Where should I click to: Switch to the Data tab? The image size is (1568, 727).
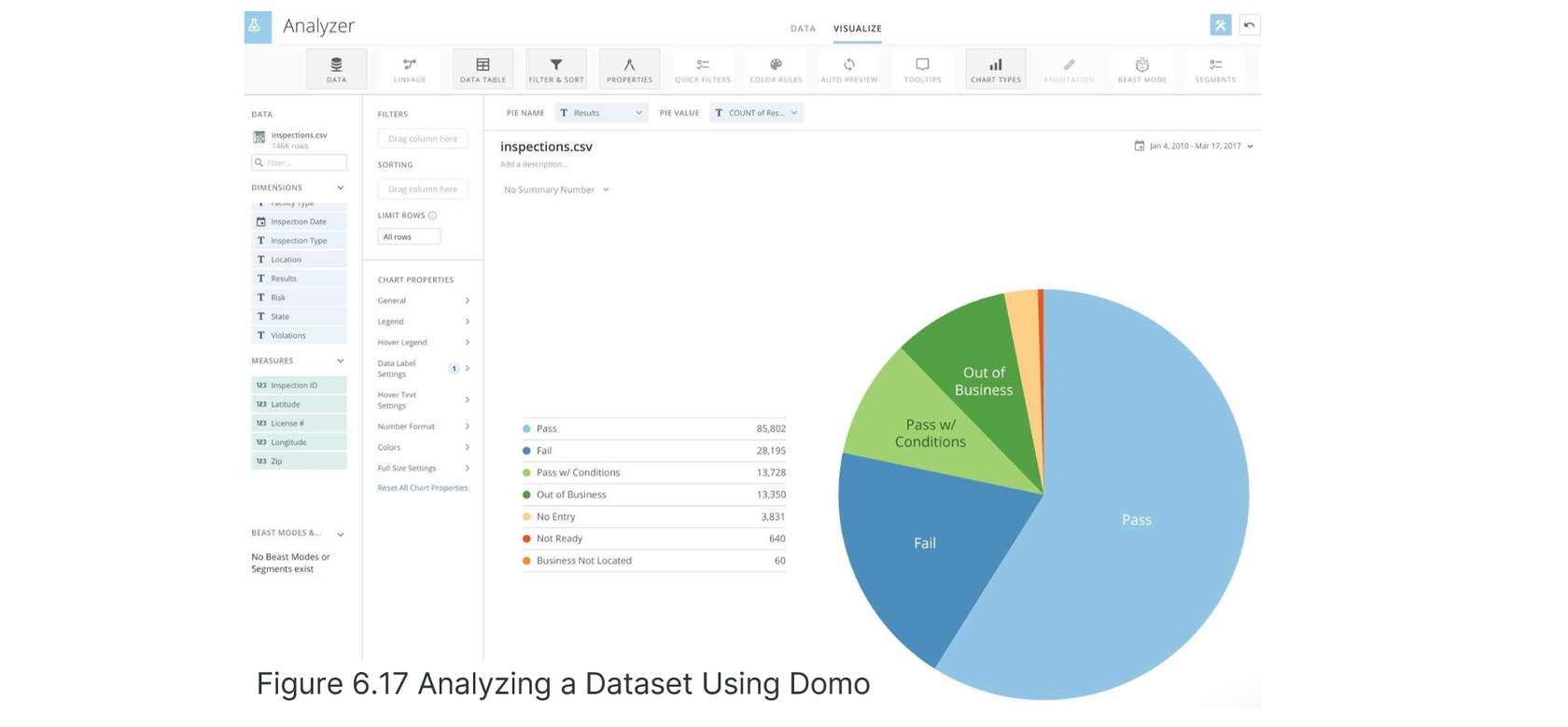[x=803, y=29]
